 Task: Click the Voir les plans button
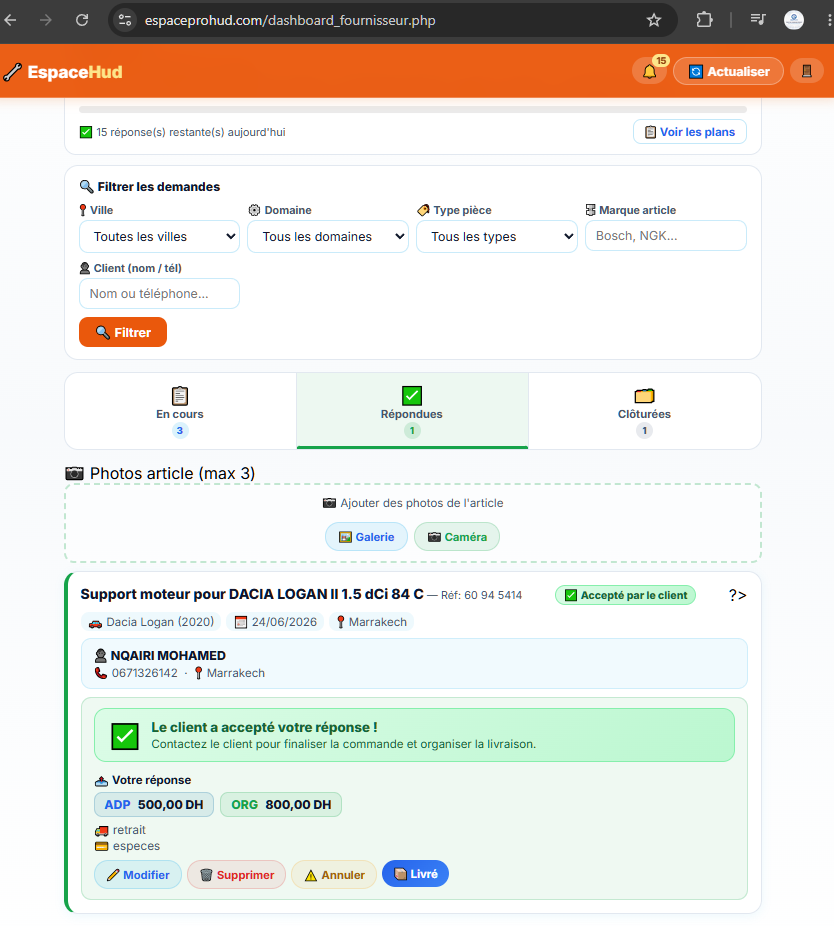[690, 132]
